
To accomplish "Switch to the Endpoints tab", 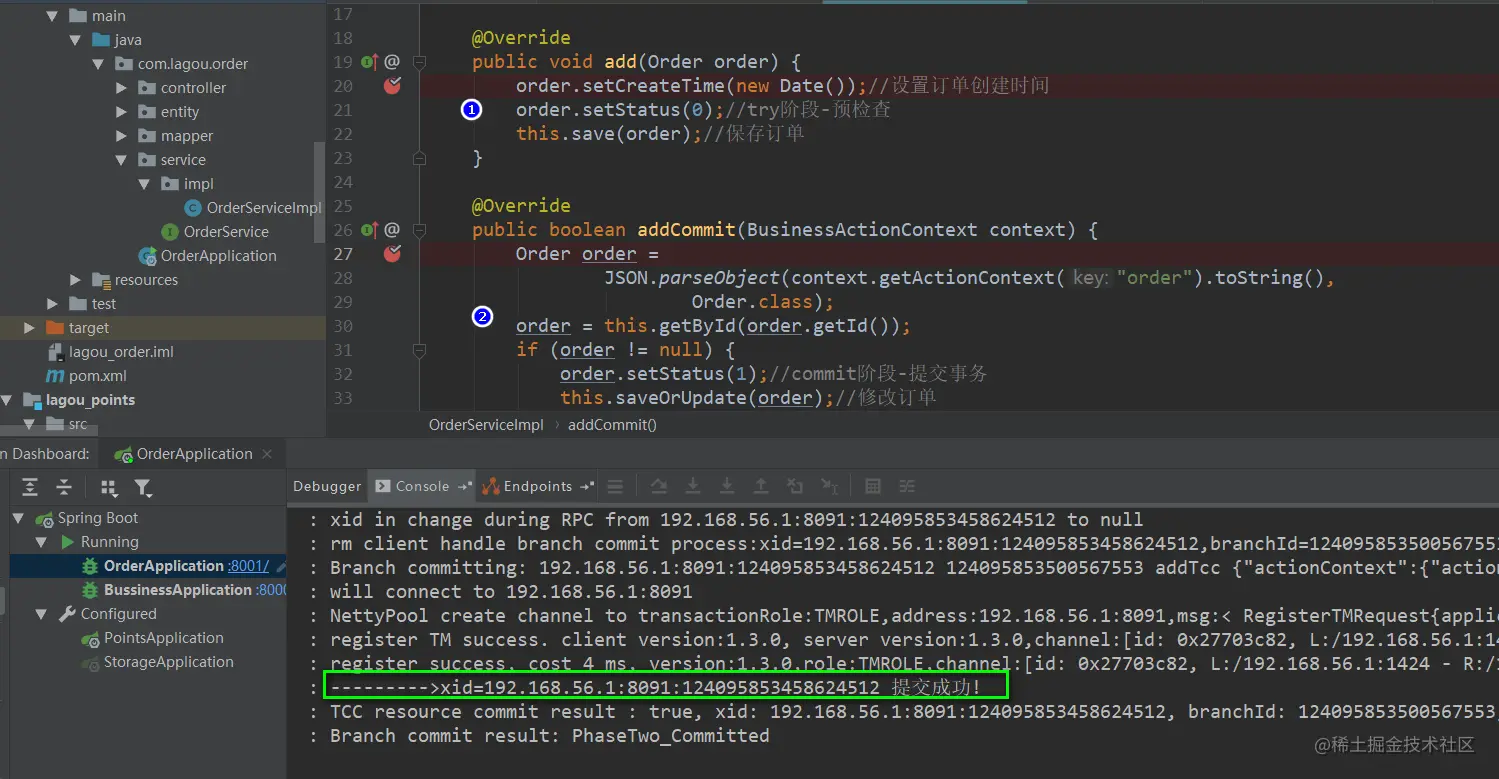I will coord(538,487).
